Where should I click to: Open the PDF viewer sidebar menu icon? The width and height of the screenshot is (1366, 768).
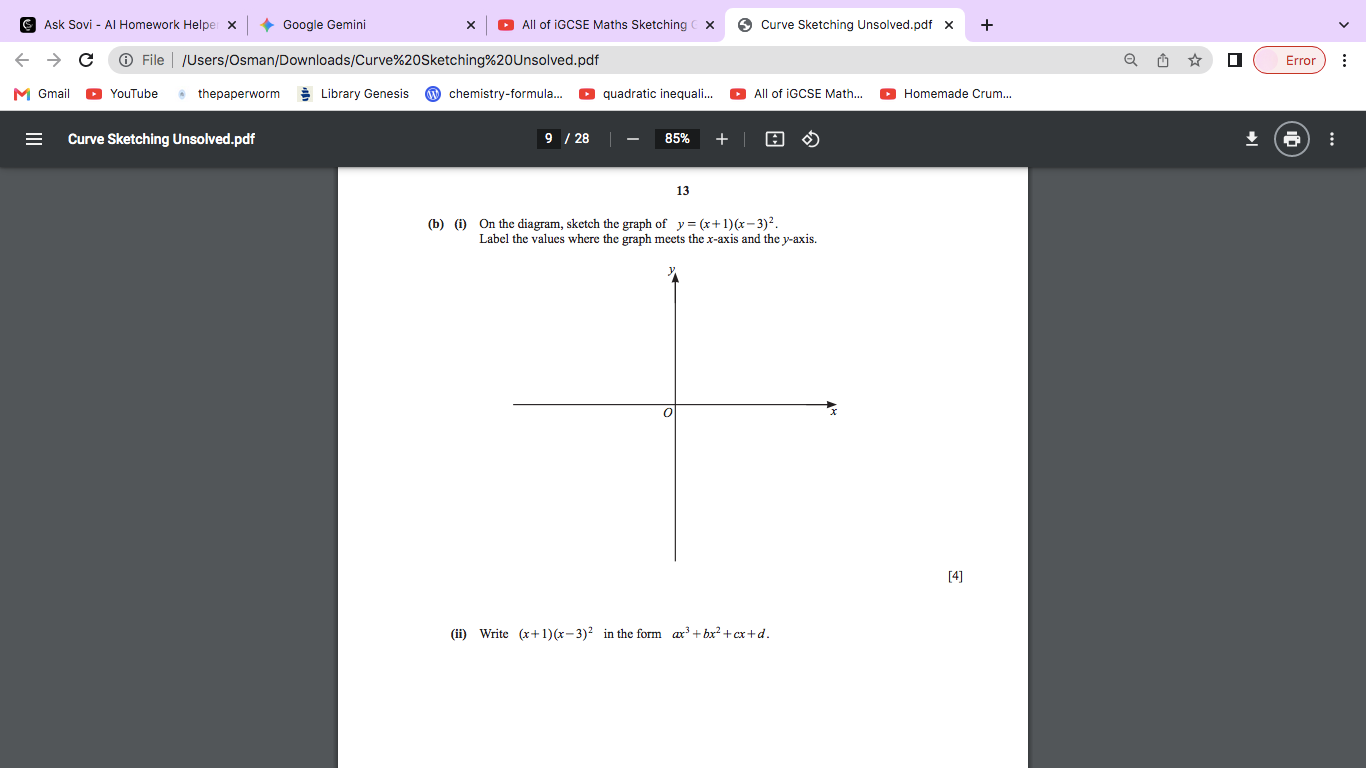34,139
